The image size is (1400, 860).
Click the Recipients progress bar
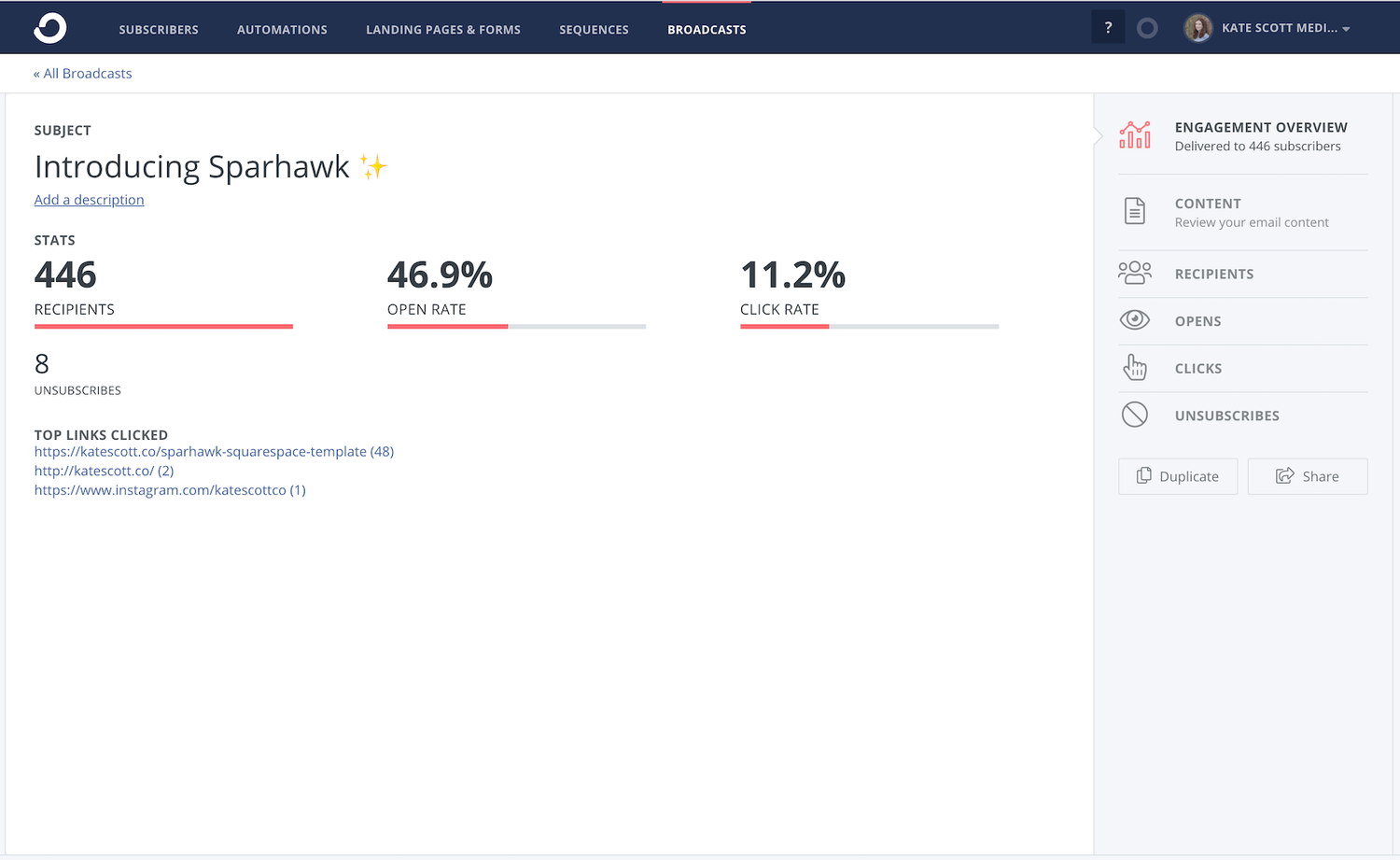[163, 327]
